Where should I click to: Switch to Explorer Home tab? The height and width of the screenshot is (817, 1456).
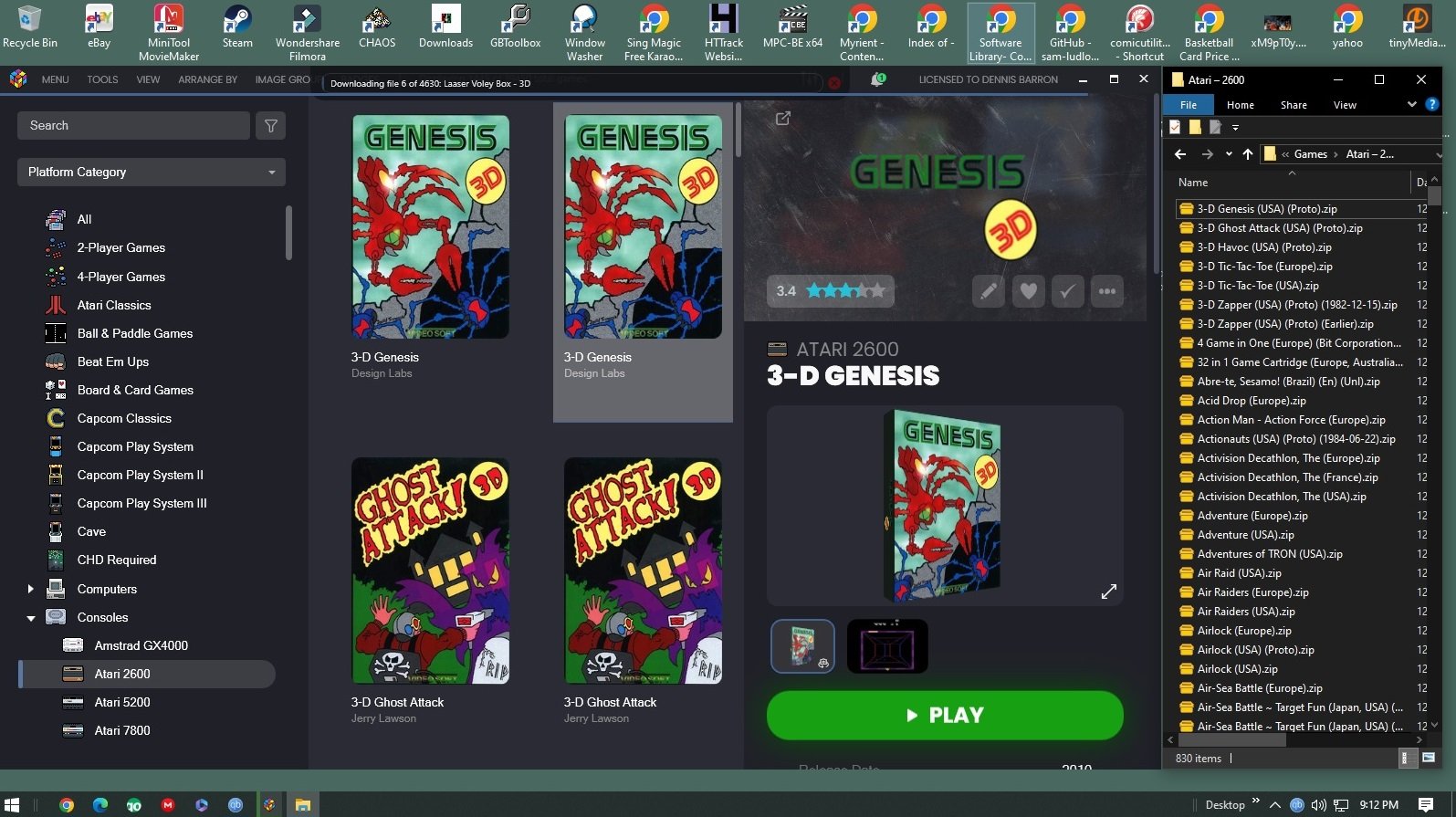(1240, 105)
